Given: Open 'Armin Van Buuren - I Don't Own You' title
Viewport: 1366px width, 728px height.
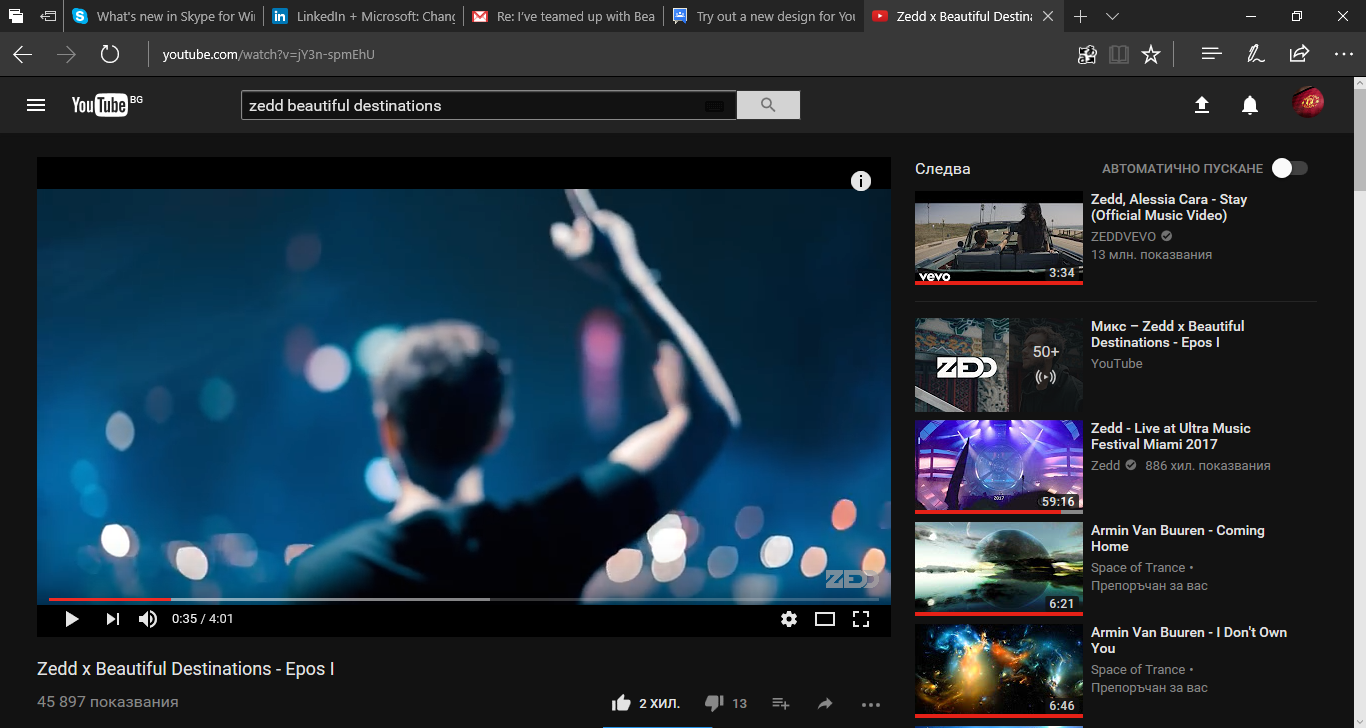Looking at the screenshot, I should tap(1189, 640).
